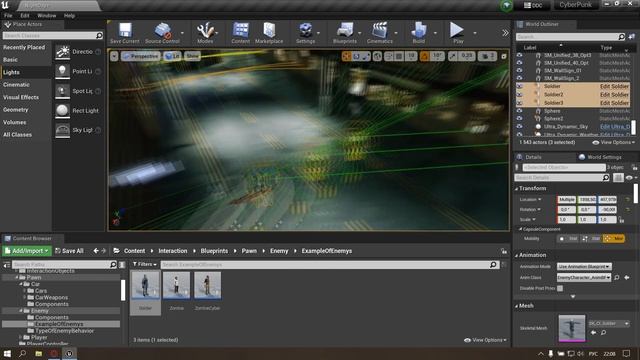640x360 pixels.
Task: Open the taskbar search icon
Action: 22,353
